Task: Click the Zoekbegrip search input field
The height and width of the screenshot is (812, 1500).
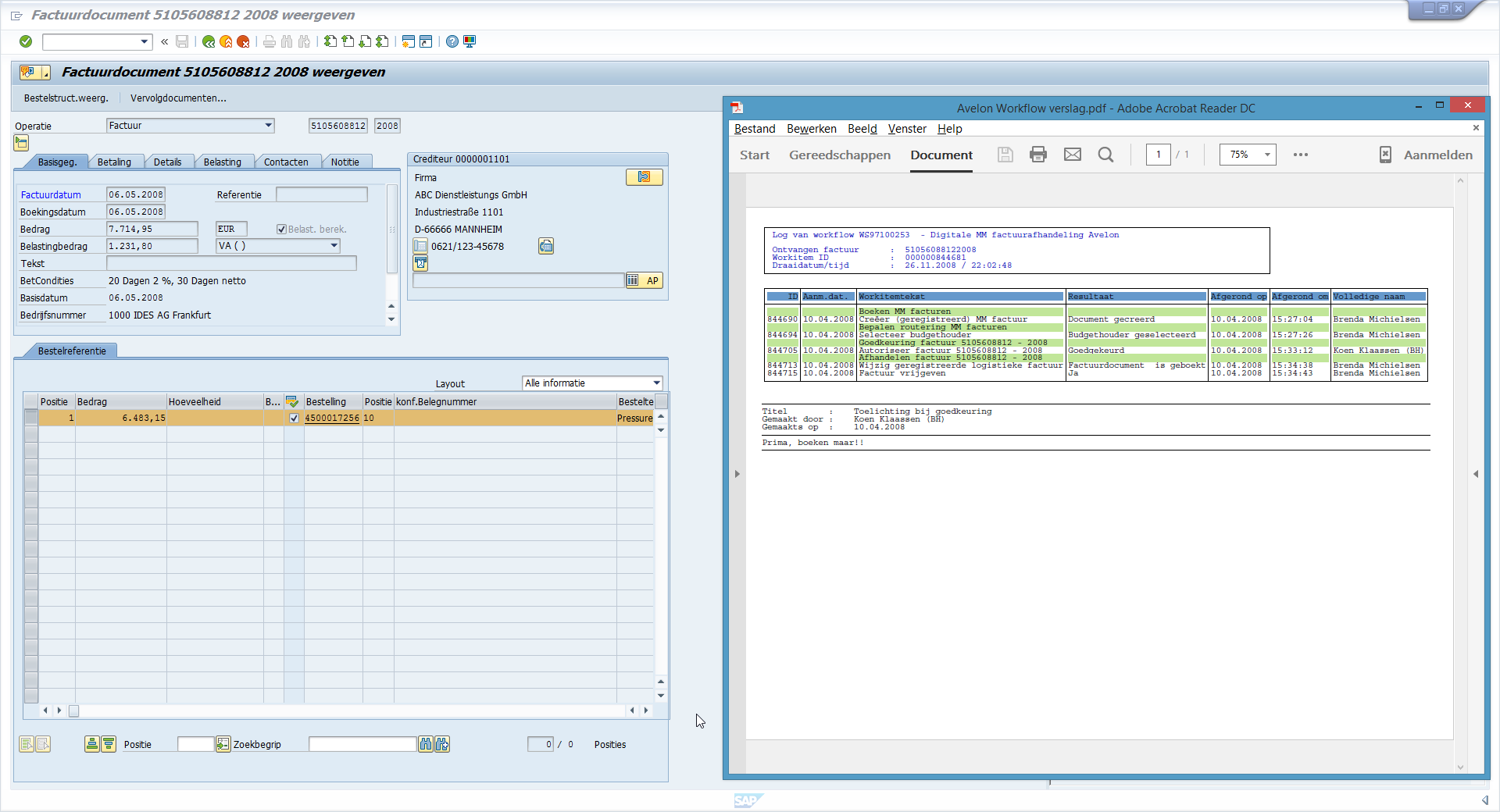Action: 362,744
